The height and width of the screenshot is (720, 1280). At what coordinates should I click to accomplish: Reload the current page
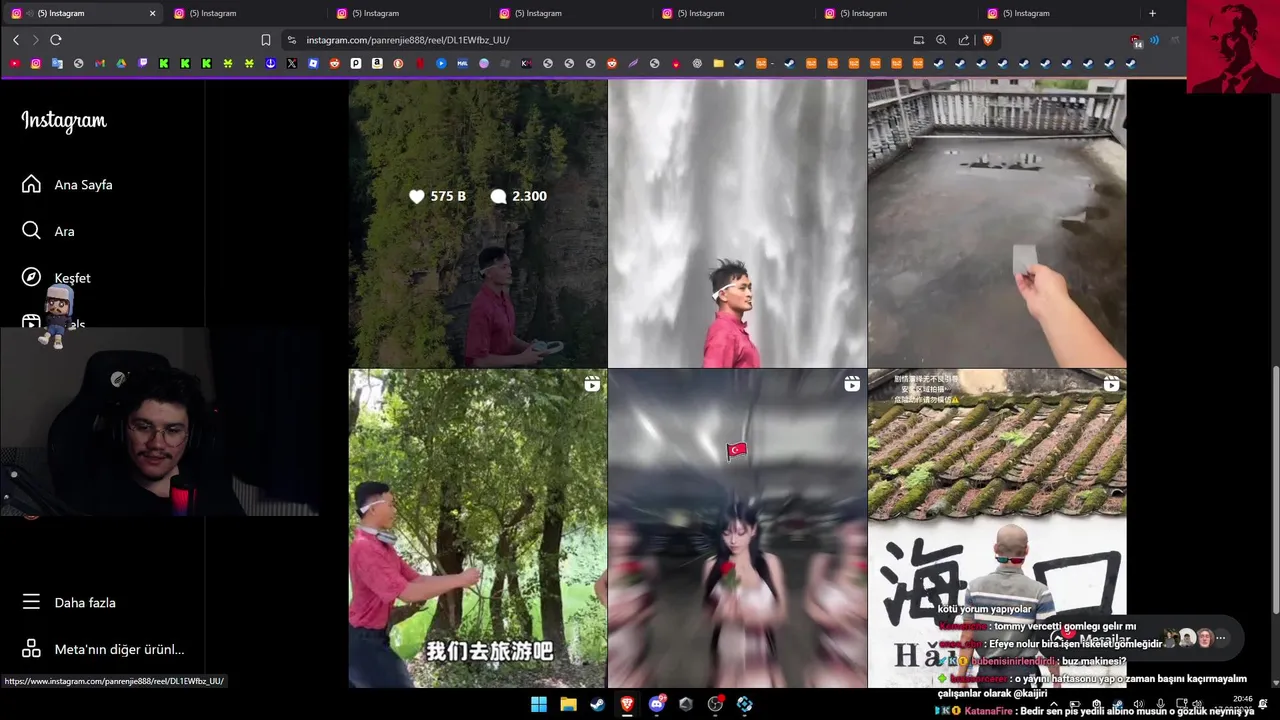56,40
